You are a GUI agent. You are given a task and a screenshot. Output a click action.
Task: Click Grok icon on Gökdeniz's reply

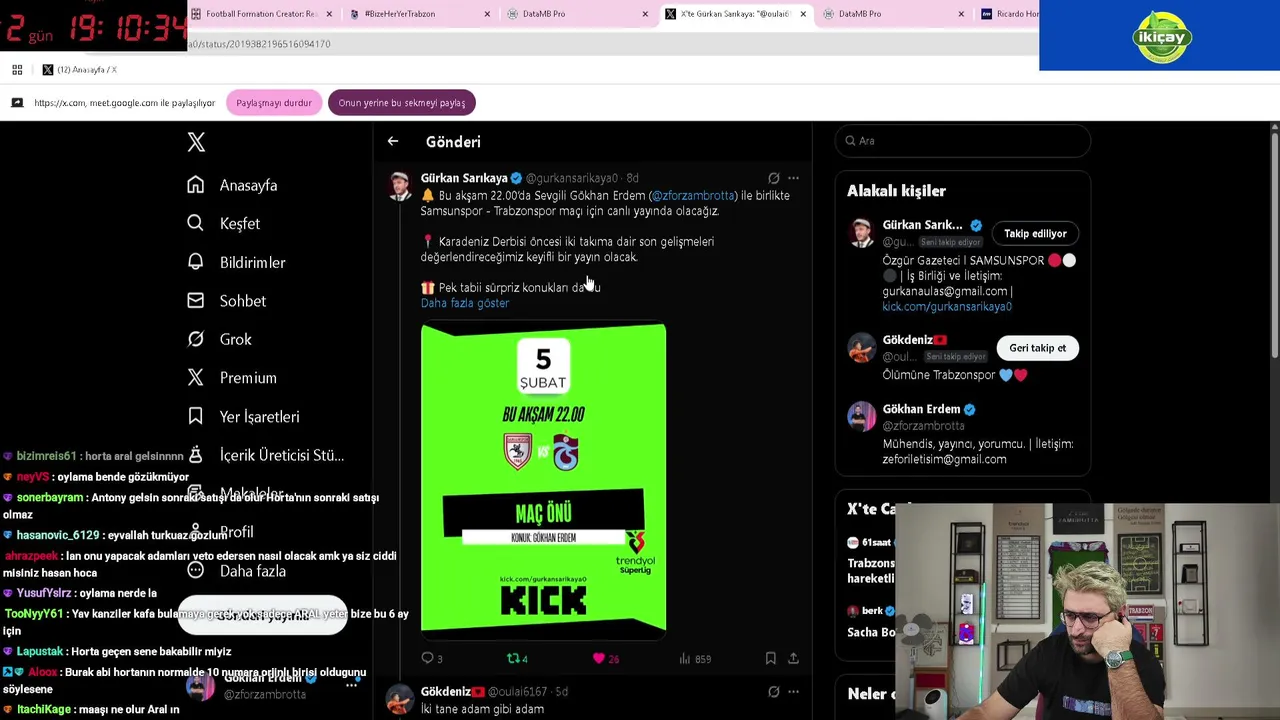click(774, 692)
